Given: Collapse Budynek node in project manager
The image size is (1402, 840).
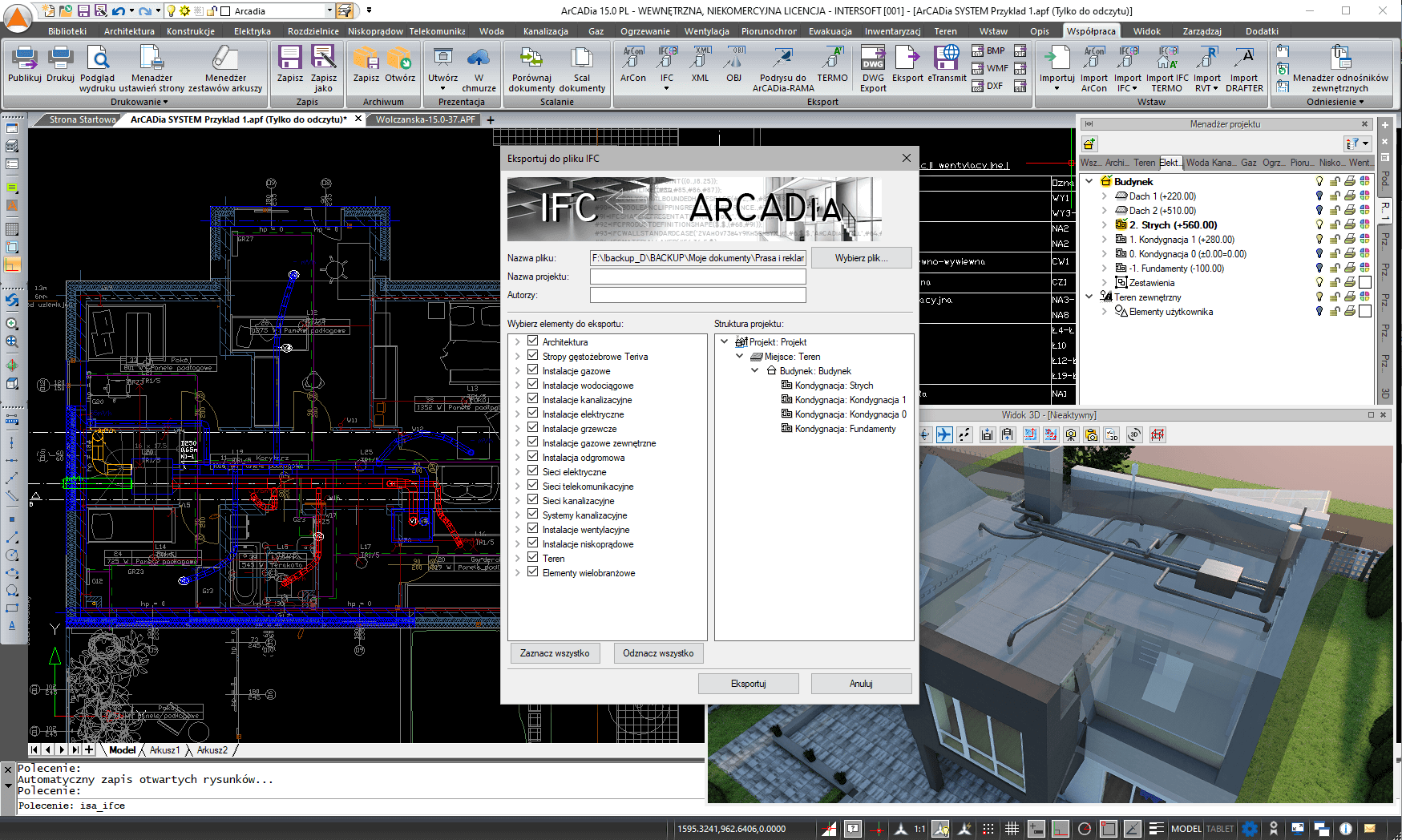Looking at the screenshot, I should click(1089, 181).
